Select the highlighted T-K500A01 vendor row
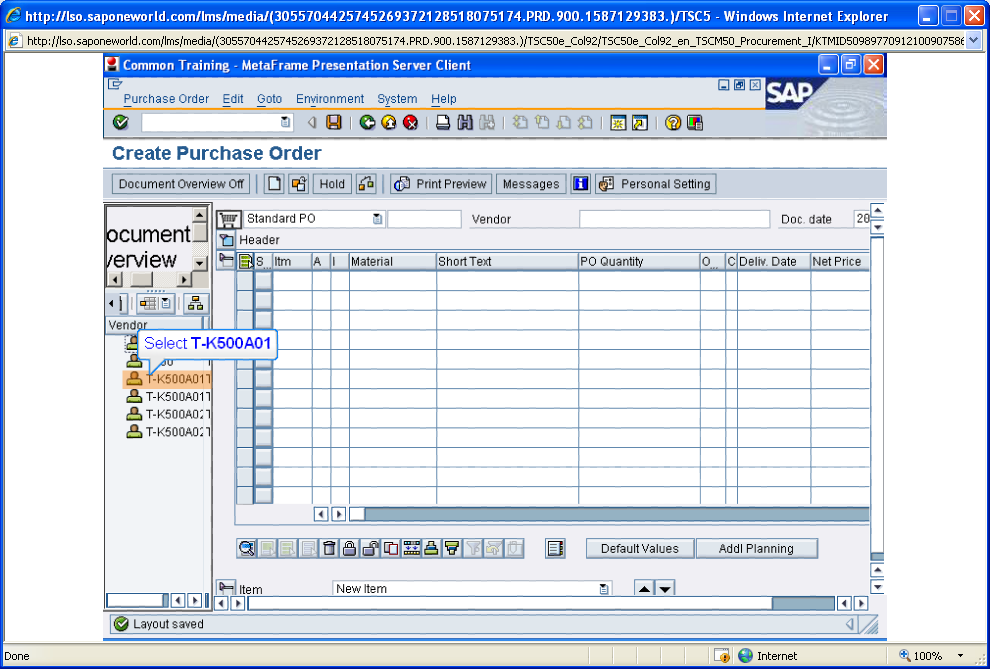990x669 pixels. [x=167, y=379]
